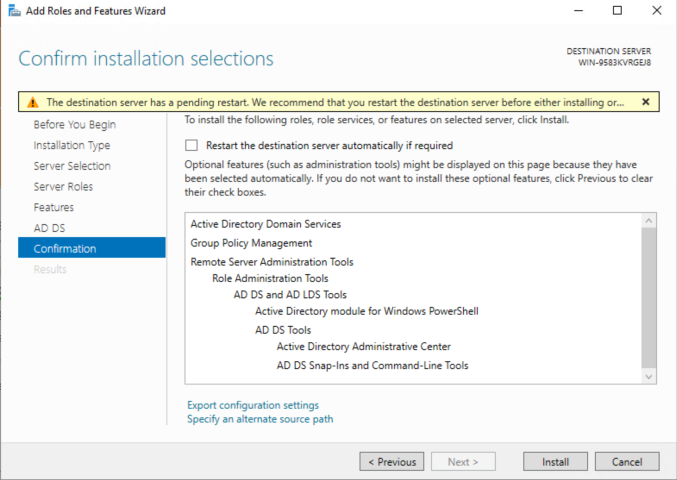
Task: Open Export configuration settings link
Action: point(253,405)
